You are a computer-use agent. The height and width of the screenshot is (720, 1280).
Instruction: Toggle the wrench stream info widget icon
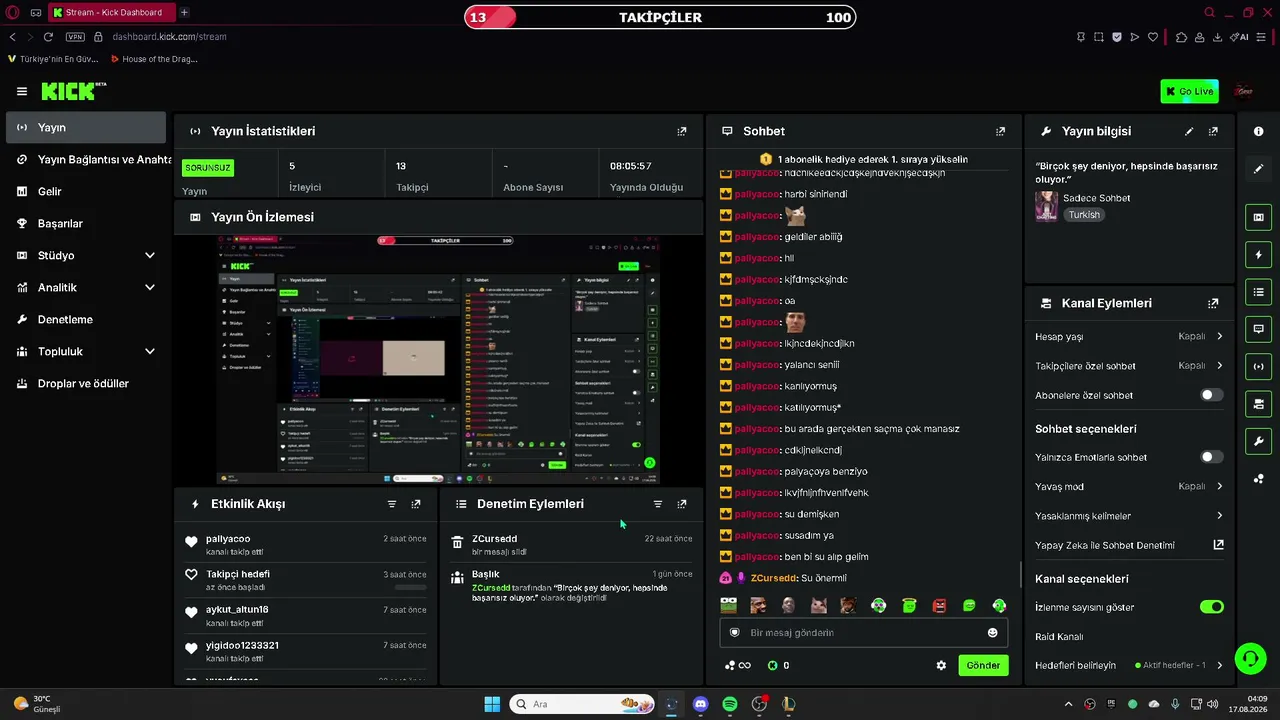click(1258, 441)
